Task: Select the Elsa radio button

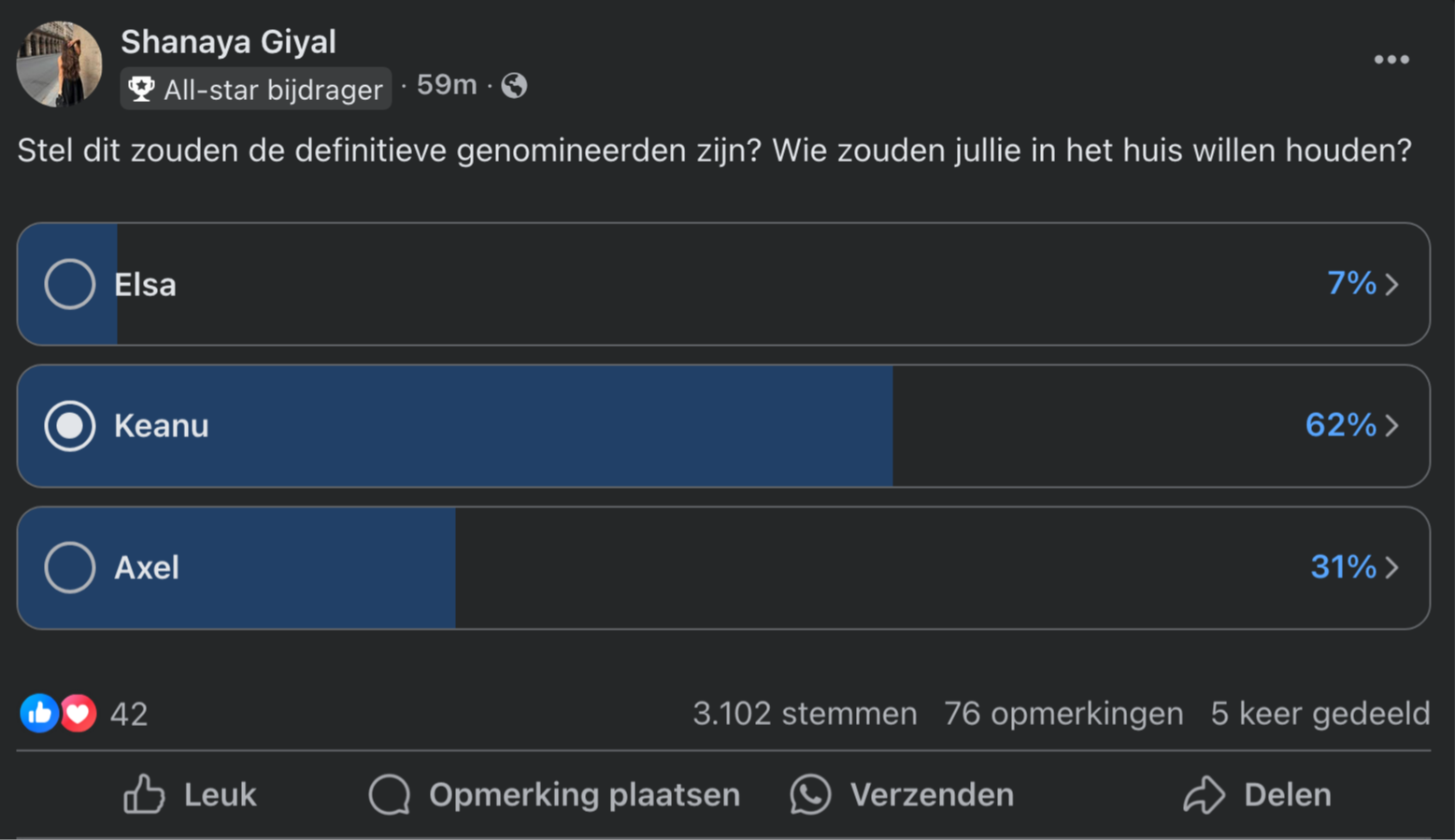Action: point(70,284)
